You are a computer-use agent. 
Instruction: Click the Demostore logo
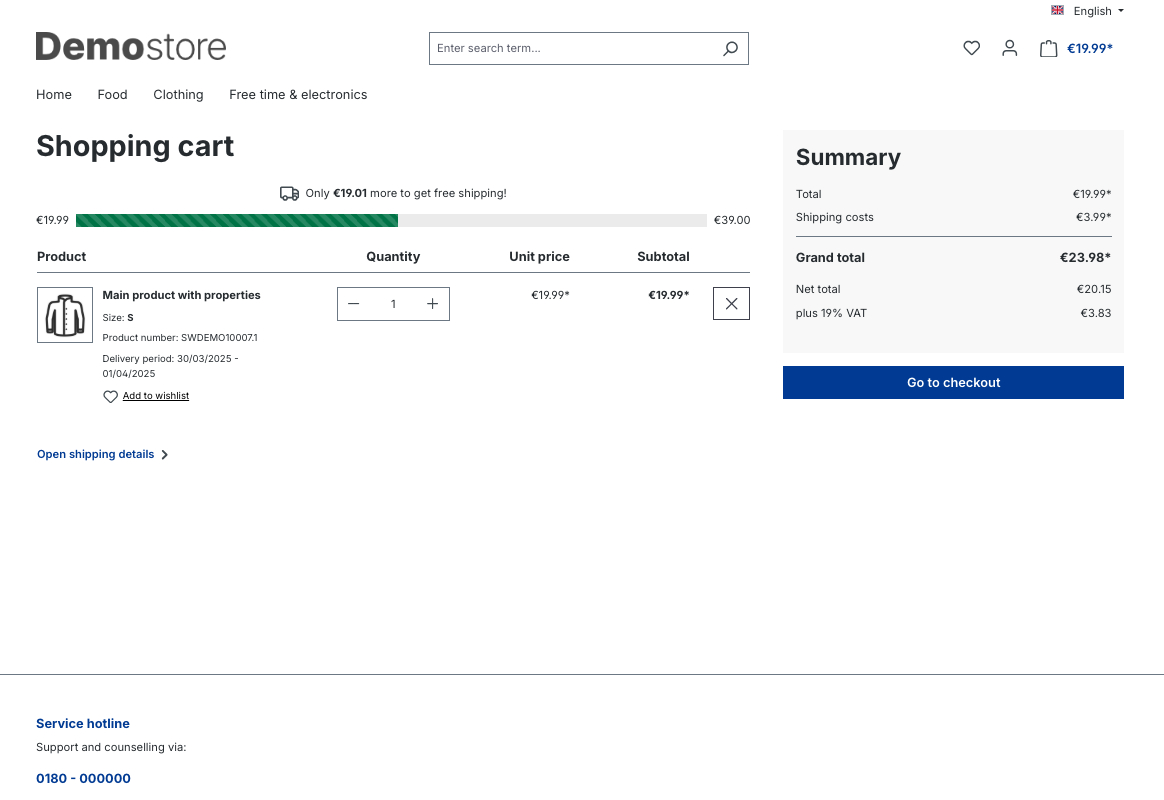click(x=131, y=47)
